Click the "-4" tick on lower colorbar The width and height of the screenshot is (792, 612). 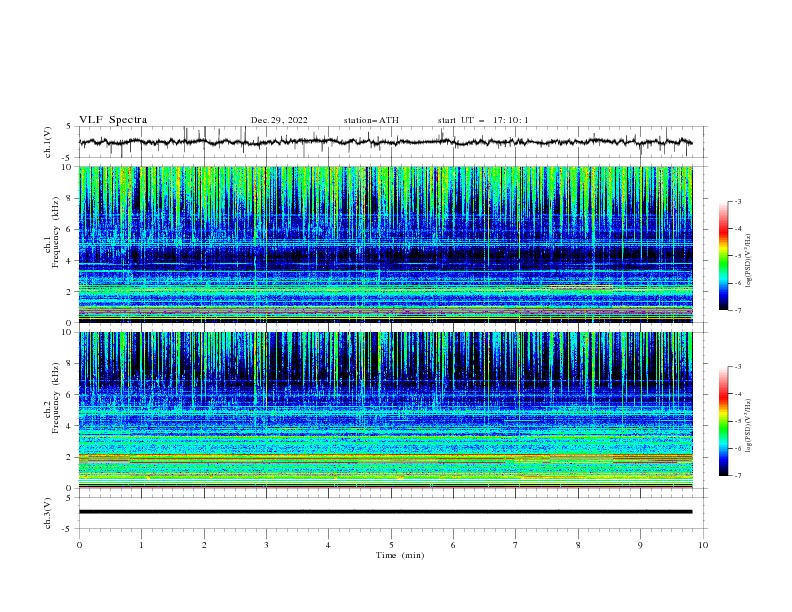(x=737, y=394)
